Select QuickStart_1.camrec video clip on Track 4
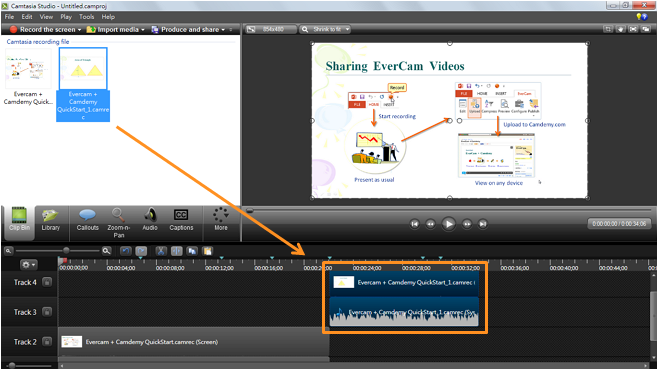This screenshot has width=658, height=370. [x=404, y=283]
